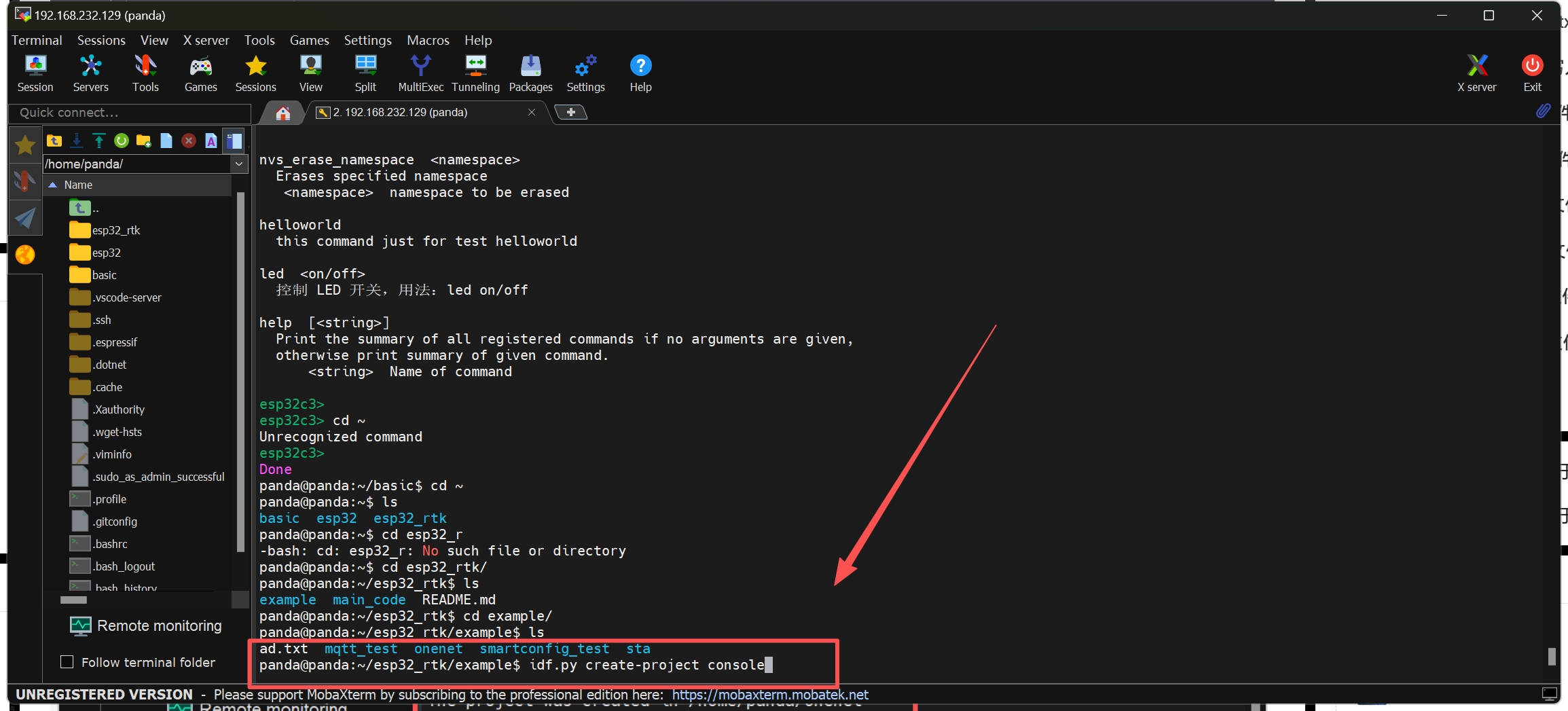Open a new tab with plus button
Screen dimensions: 1568x711
coord(571,112)
